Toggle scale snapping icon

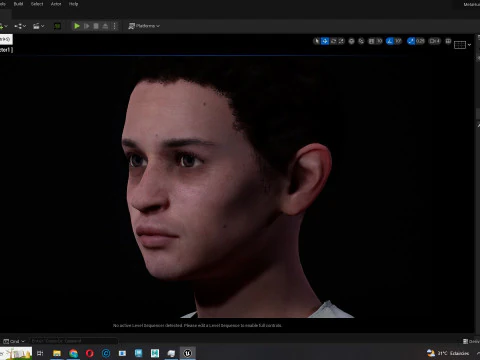tap(411, 41)
